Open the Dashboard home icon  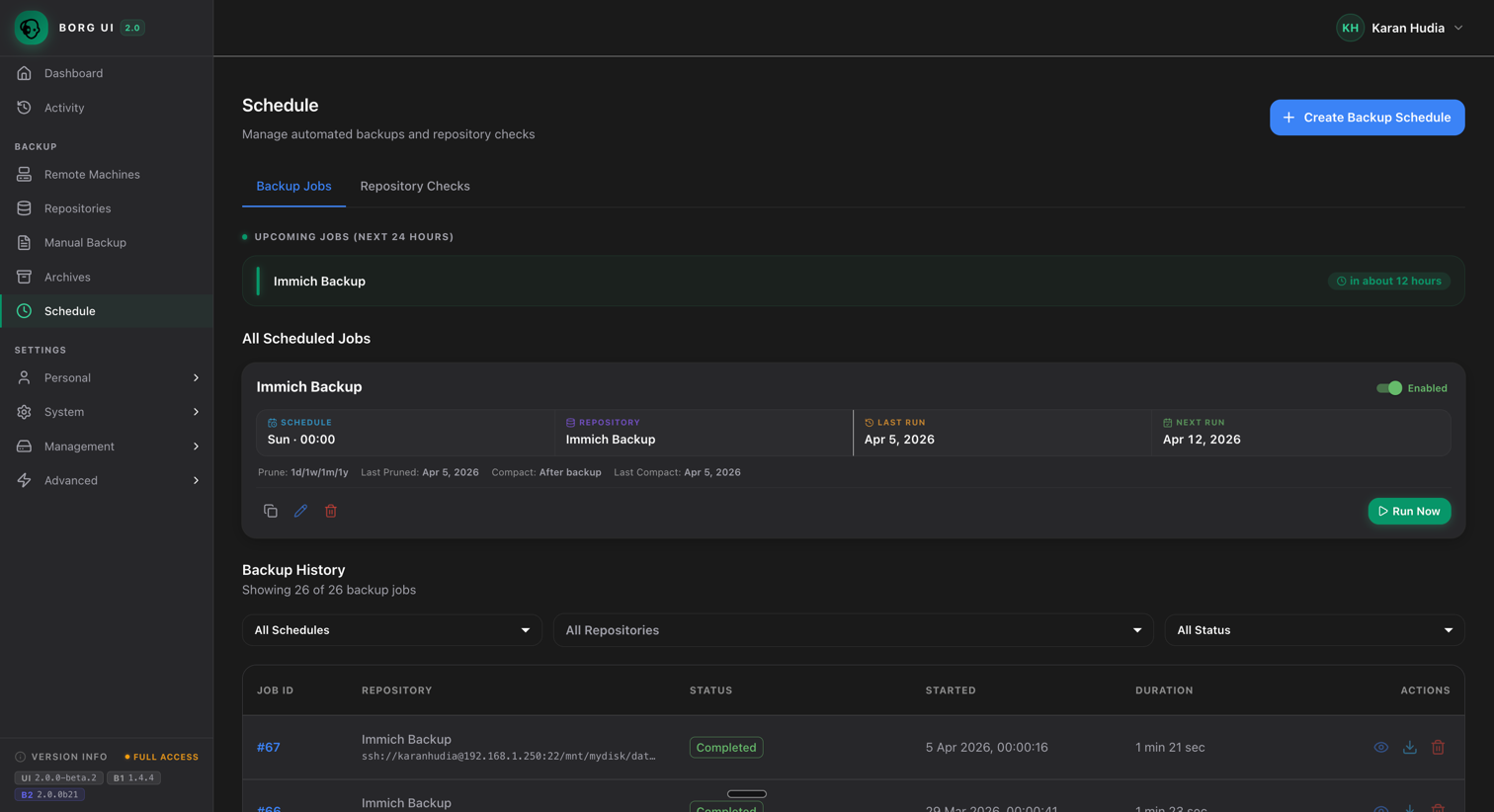(24, 73)
